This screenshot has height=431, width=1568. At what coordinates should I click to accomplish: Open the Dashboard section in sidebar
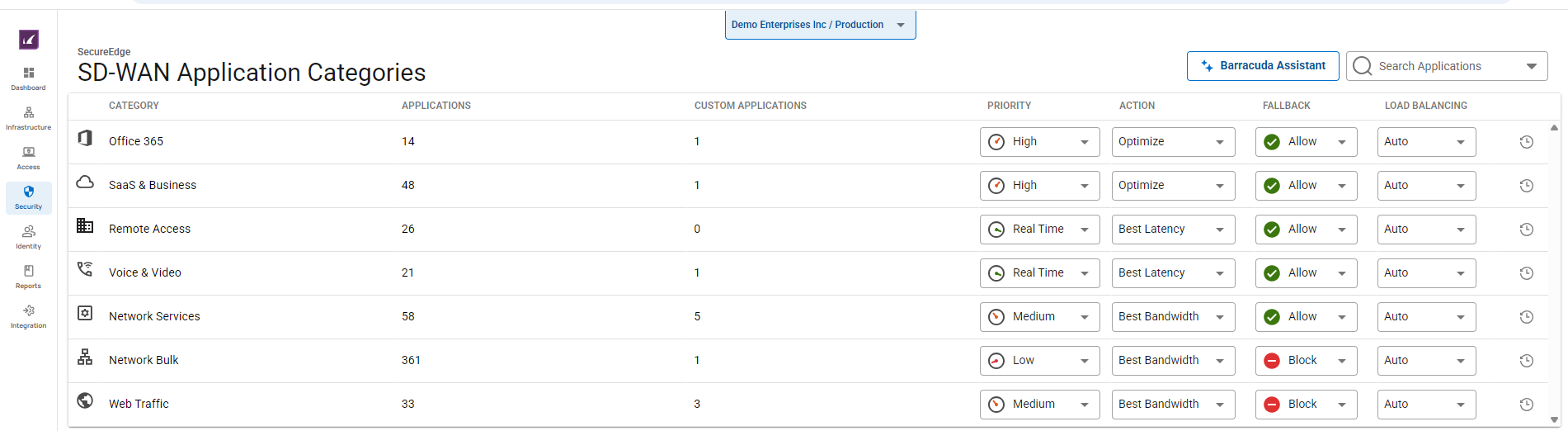click(x=28, y=78)
